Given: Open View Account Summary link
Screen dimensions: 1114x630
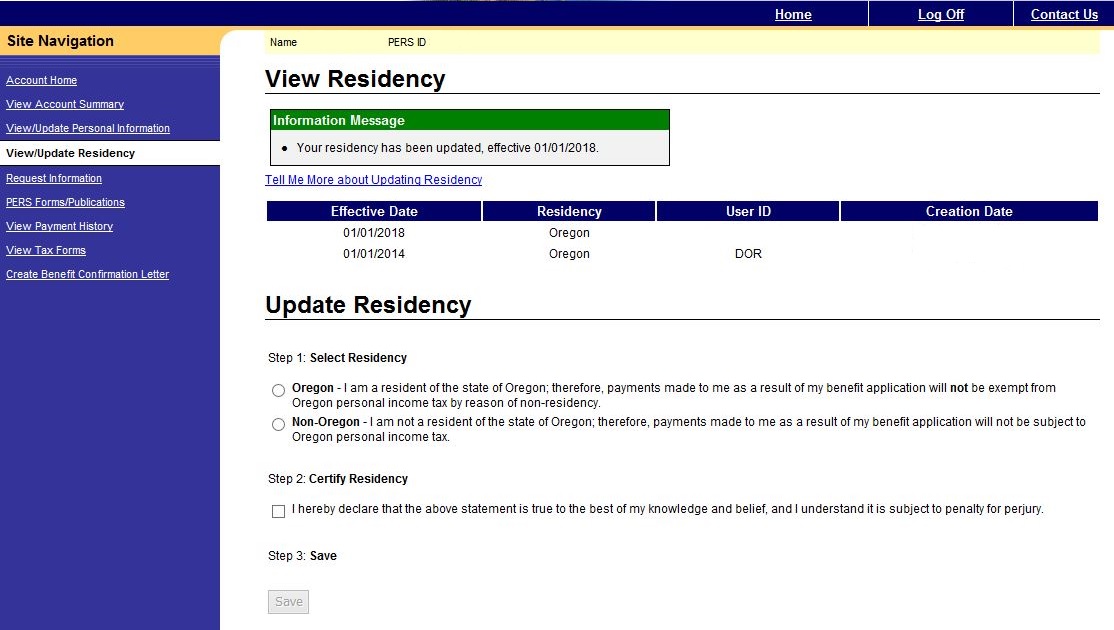Looking at the screenshot, I should pos(65,104).
